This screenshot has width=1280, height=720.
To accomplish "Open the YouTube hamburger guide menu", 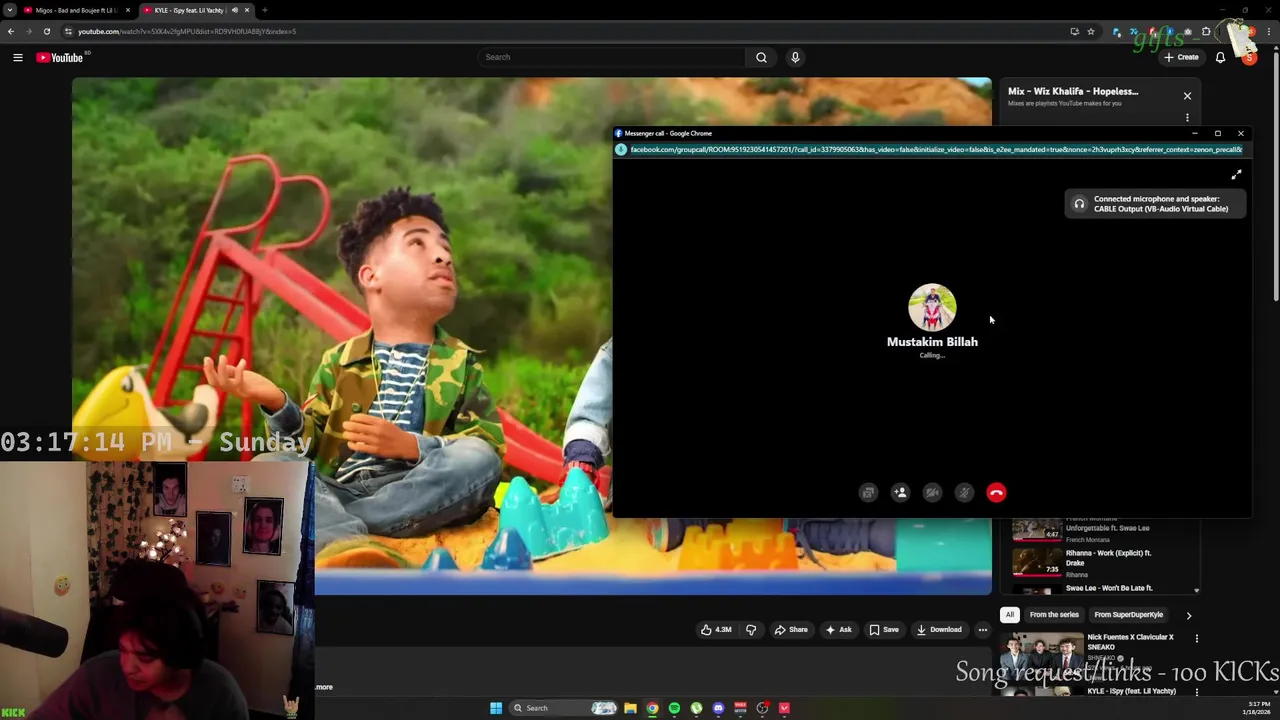I will [17, 57].
